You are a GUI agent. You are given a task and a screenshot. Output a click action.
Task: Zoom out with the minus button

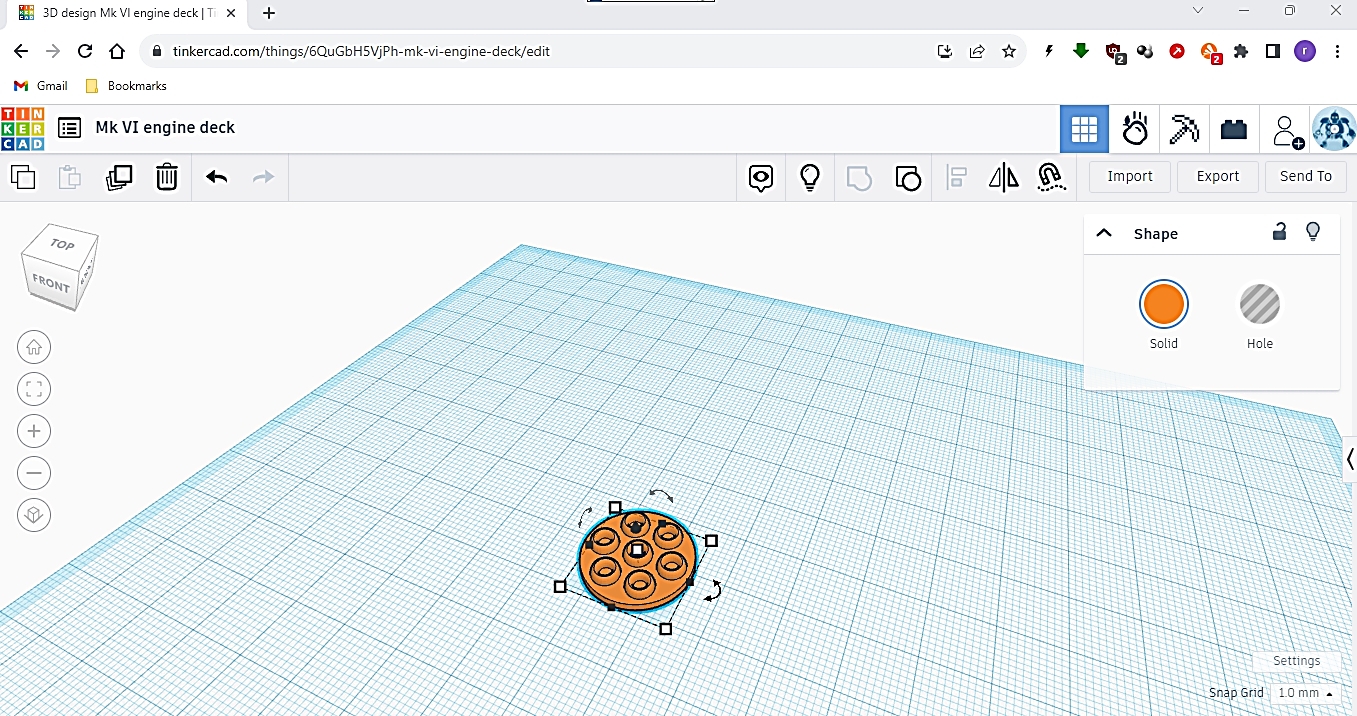[x=34, y=474]
